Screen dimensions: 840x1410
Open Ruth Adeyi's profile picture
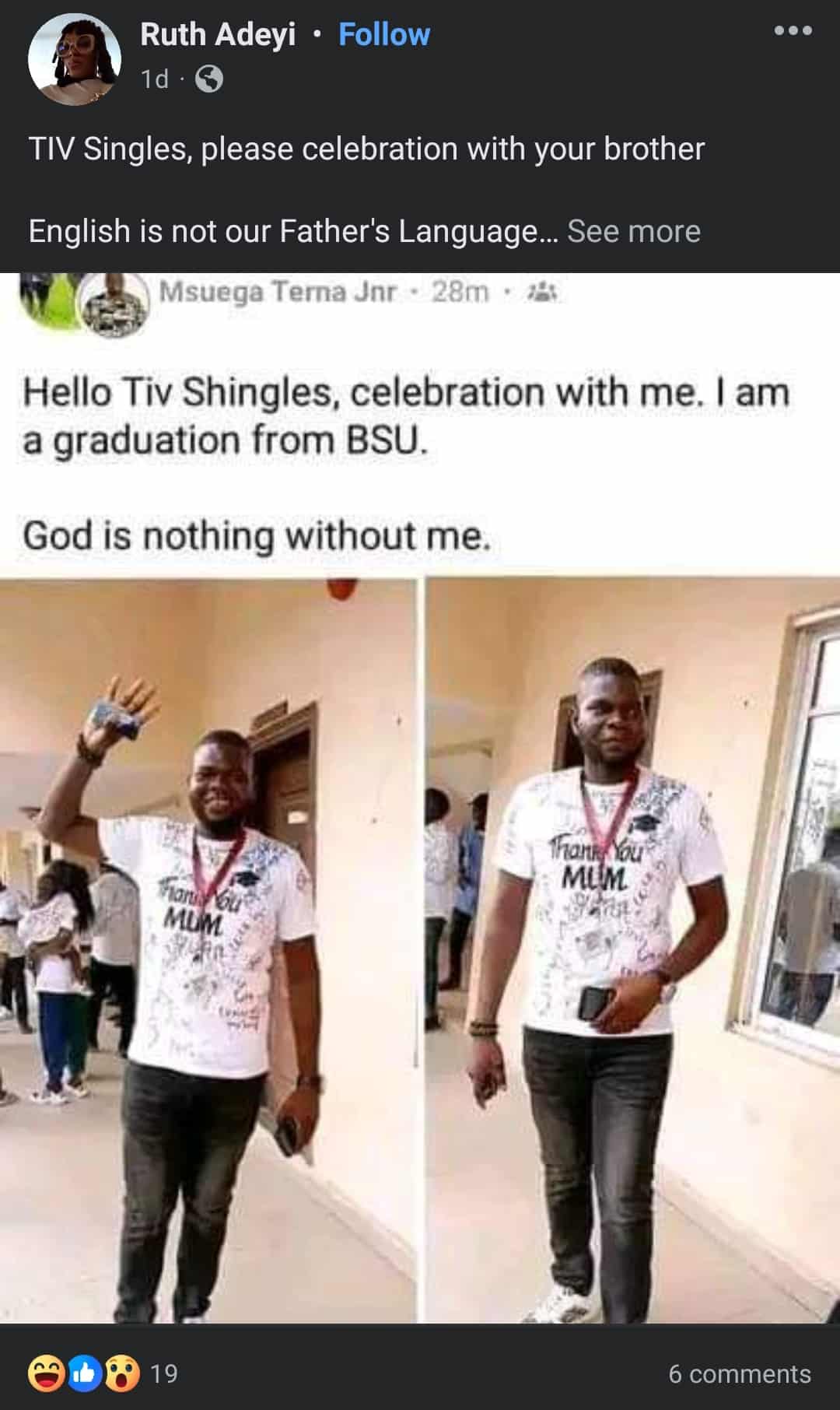pos(75,59)
